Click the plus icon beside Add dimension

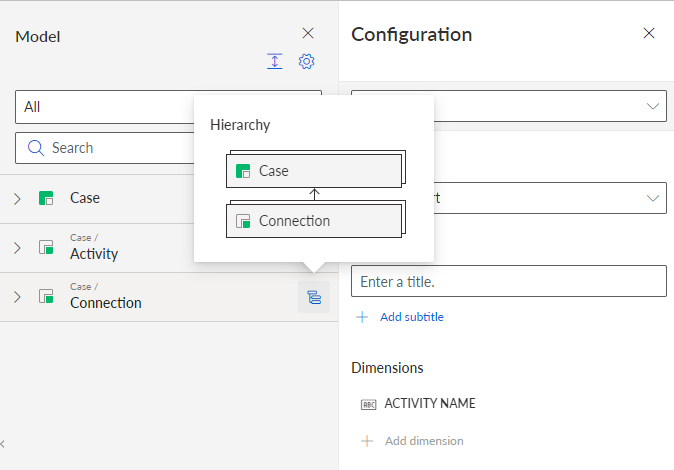[x=367, y=441]
